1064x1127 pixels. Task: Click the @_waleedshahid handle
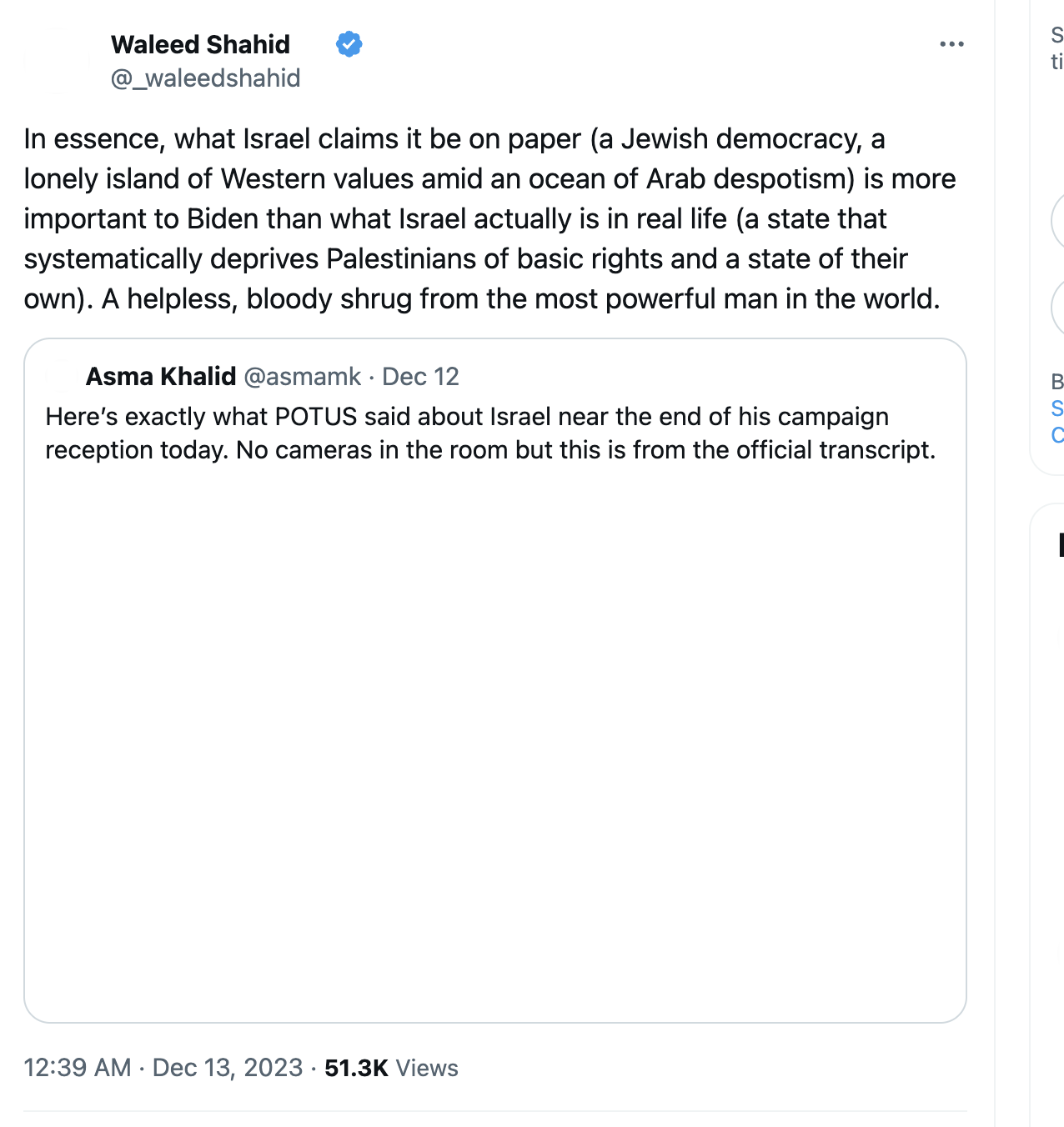point(205,78)
